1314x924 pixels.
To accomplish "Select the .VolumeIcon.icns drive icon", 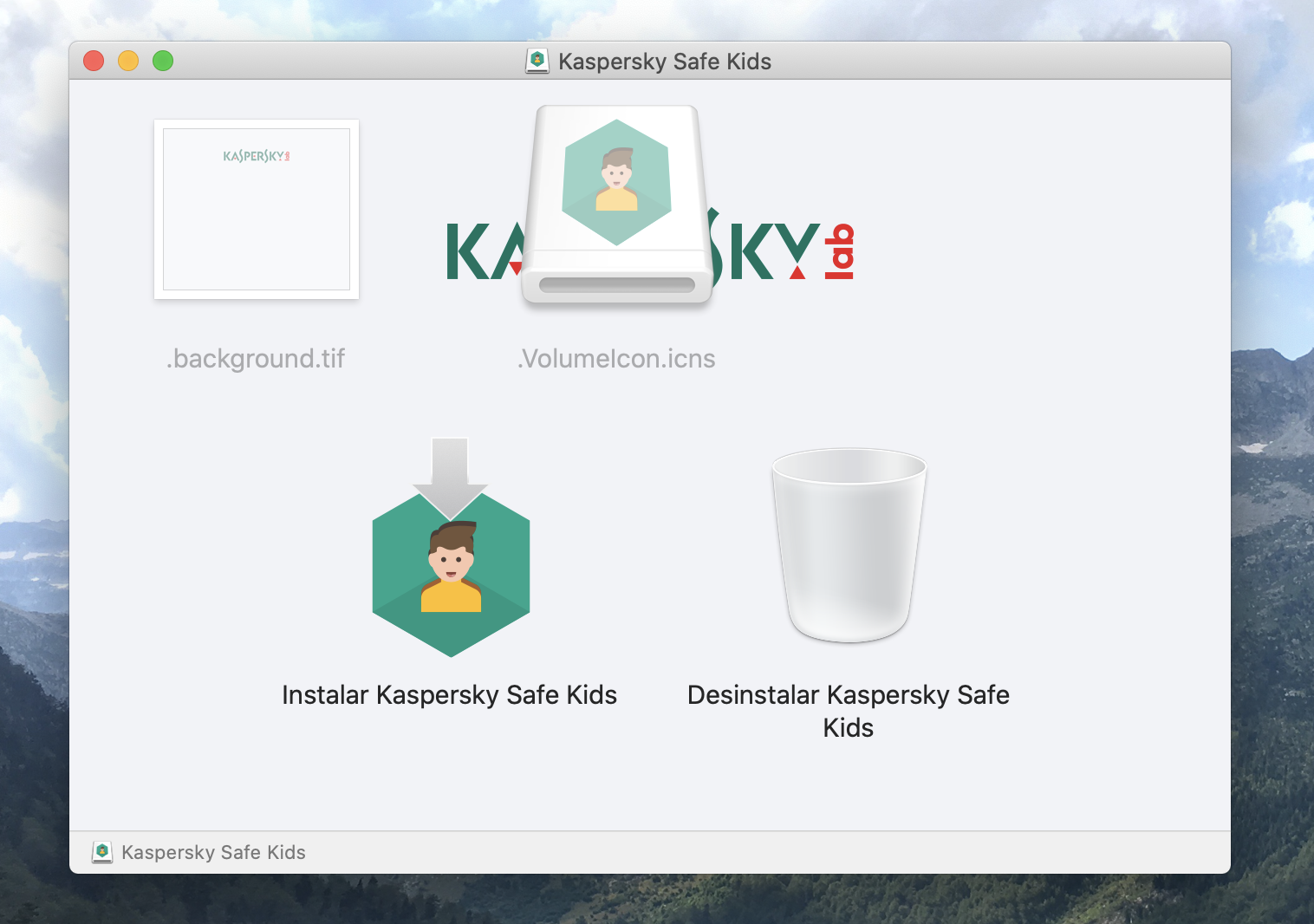I will point(617,205).
